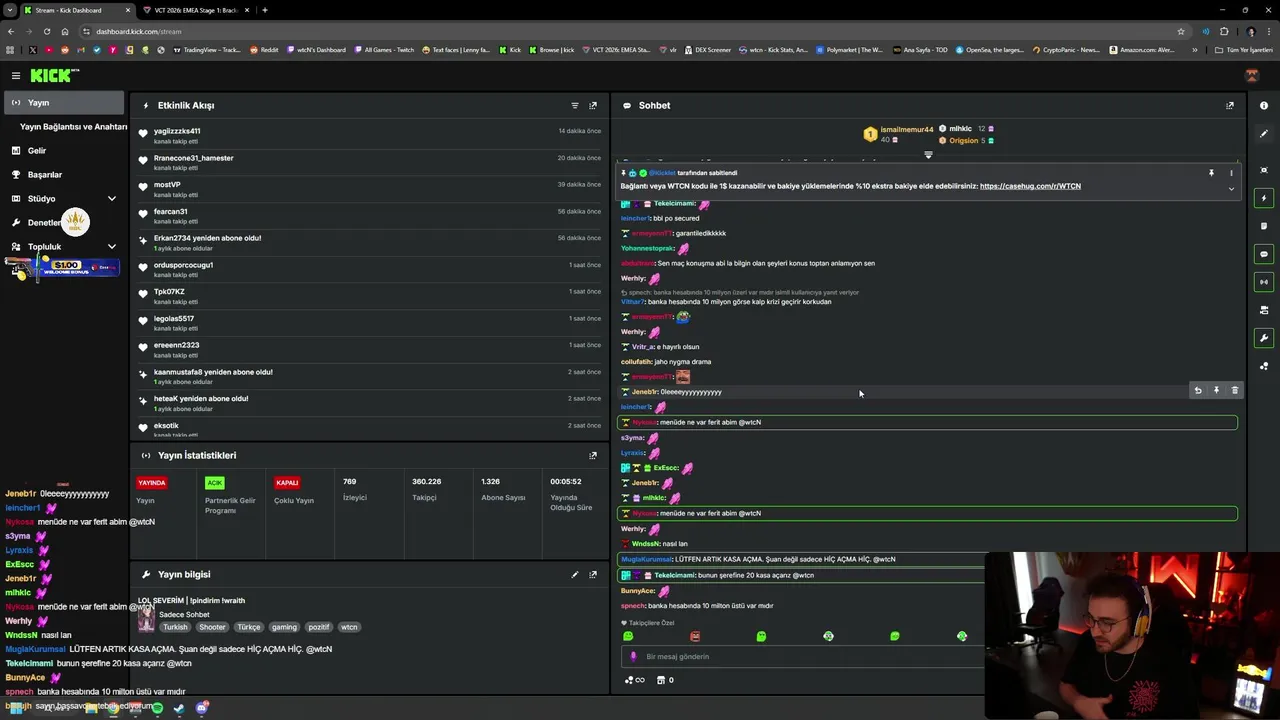Viewport: 1280px width, 720px height.
Task: Open the hamburger sidebar menu
Action: coord(16,76)
